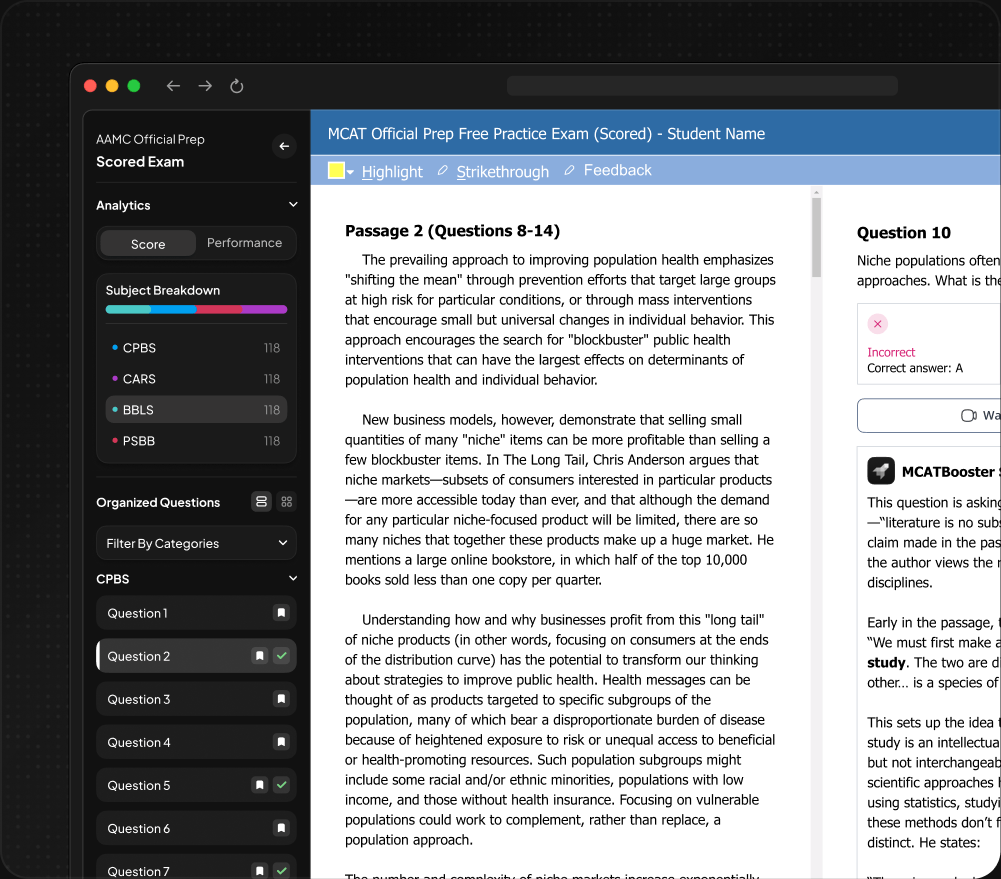The width and height of the screenshot is (1001, 879).
Task: Click the Feedback tool link
Action: [x=617, y=170]
